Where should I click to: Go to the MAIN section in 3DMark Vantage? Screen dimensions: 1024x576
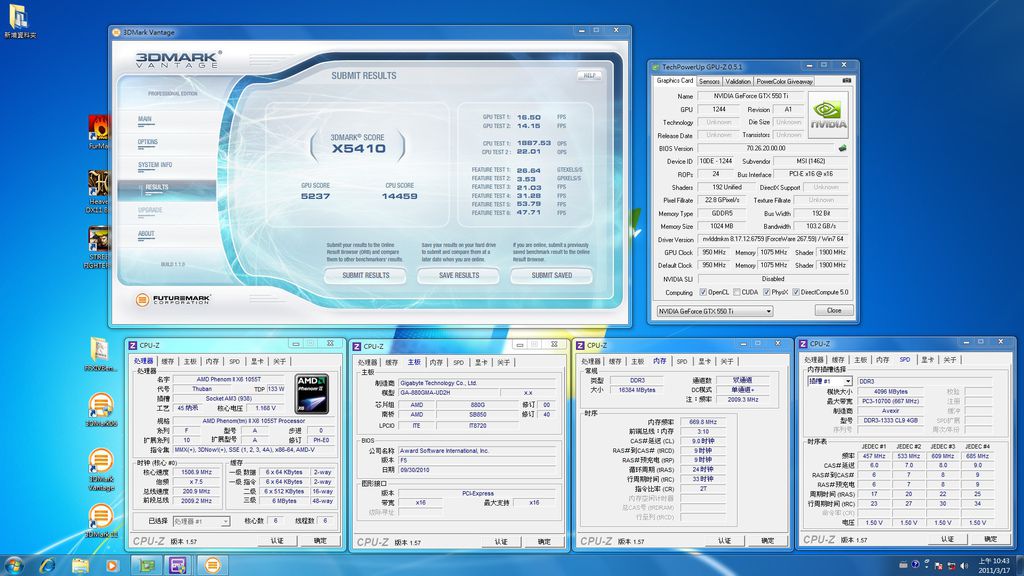[x=145, y=120]
